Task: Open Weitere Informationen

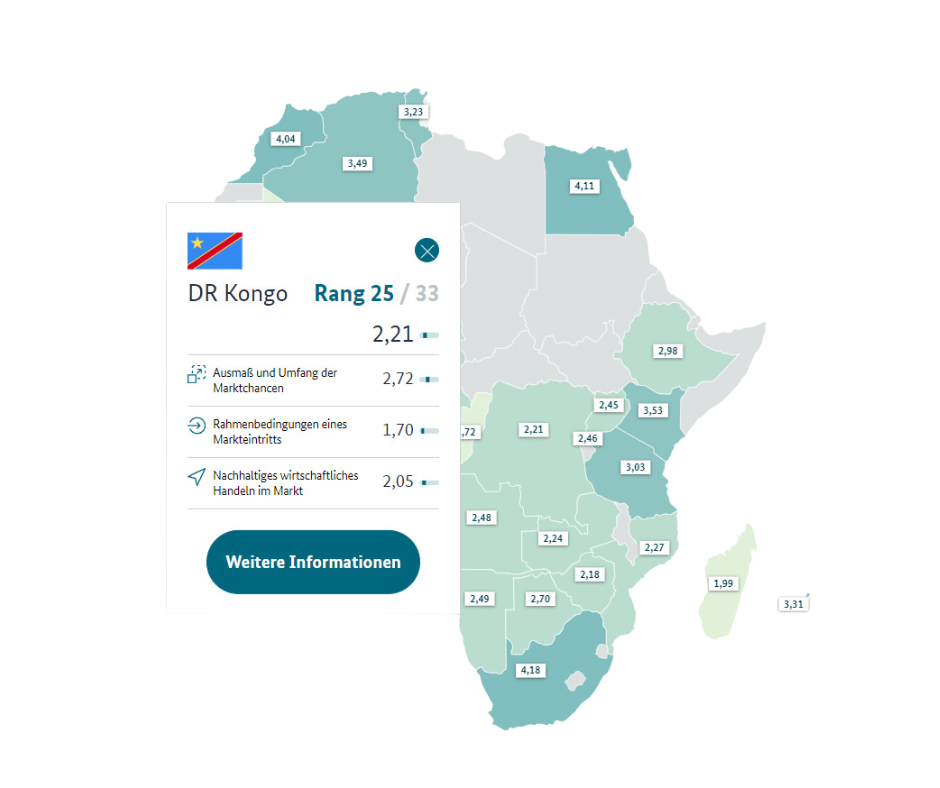Action: click(x=313, y=562)
